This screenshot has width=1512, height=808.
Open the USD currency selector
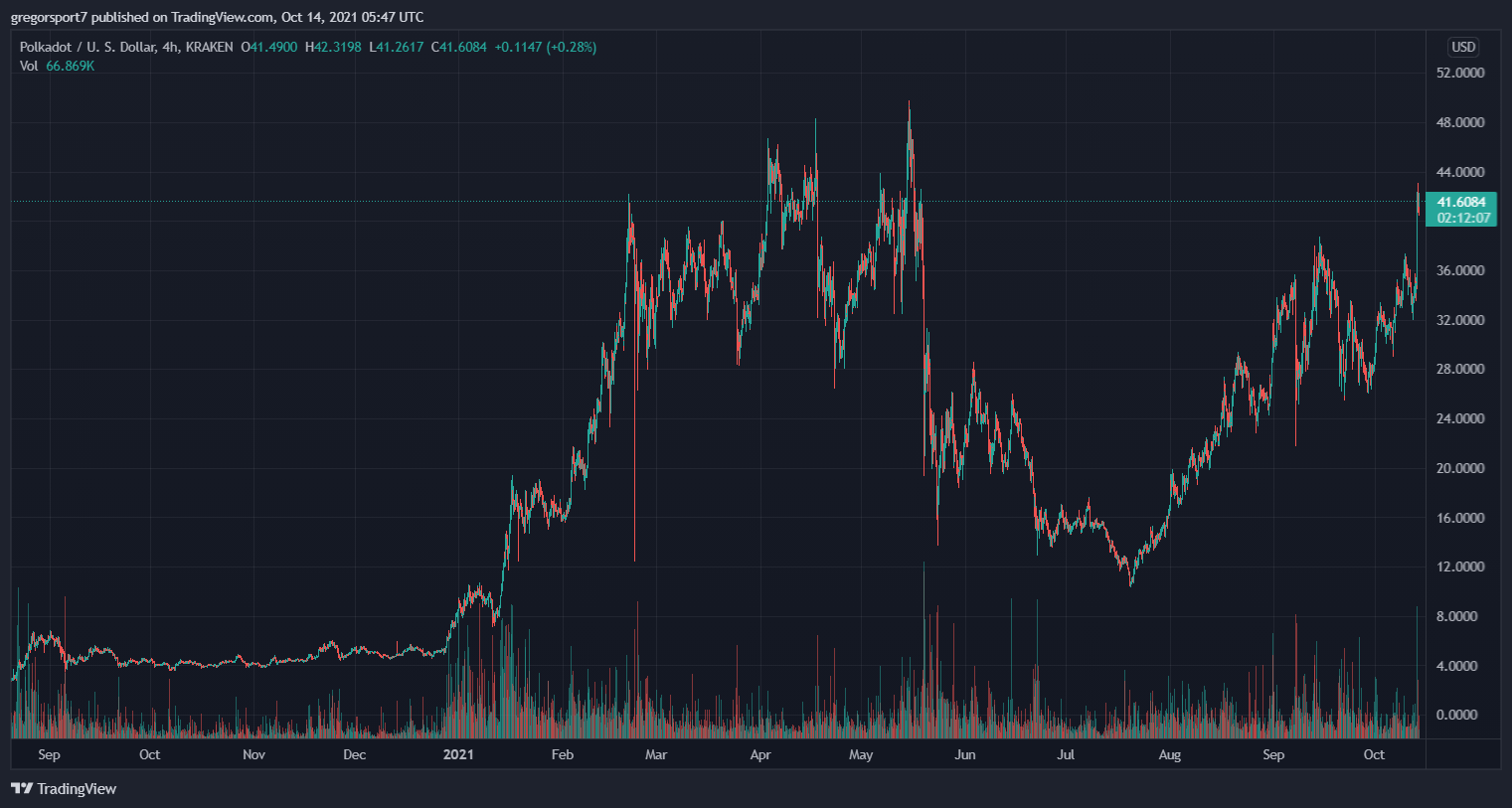[x=1463, y=47]
